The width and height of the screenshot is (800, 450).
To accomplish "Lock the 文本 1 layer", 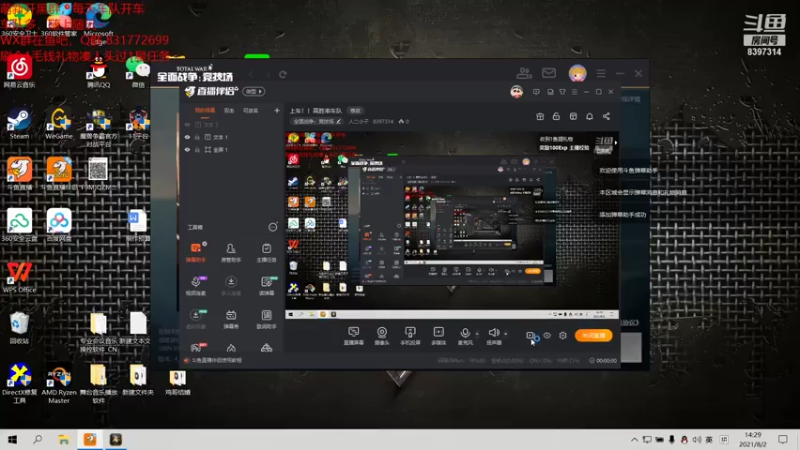I will point(197,137).
